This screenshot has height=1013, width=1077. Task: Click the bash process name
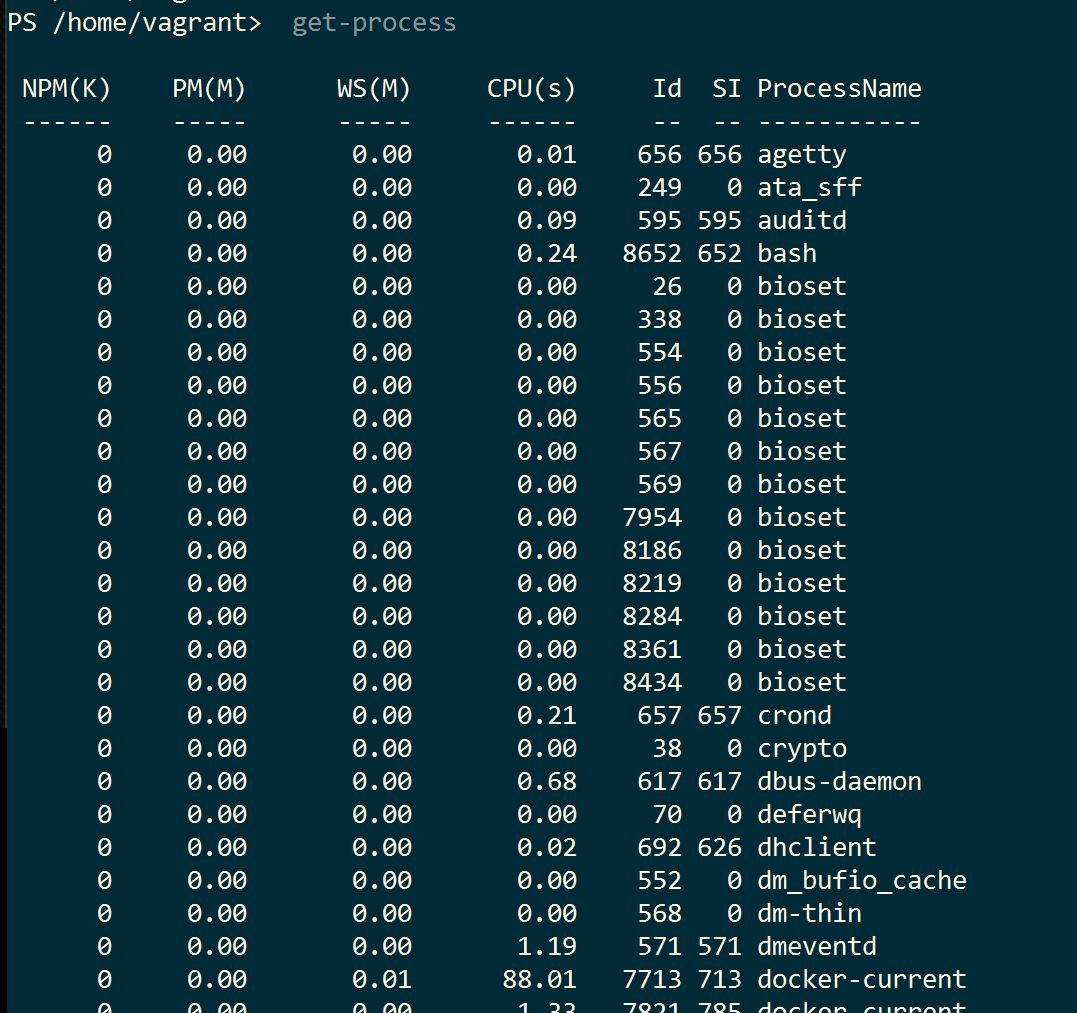787,254
